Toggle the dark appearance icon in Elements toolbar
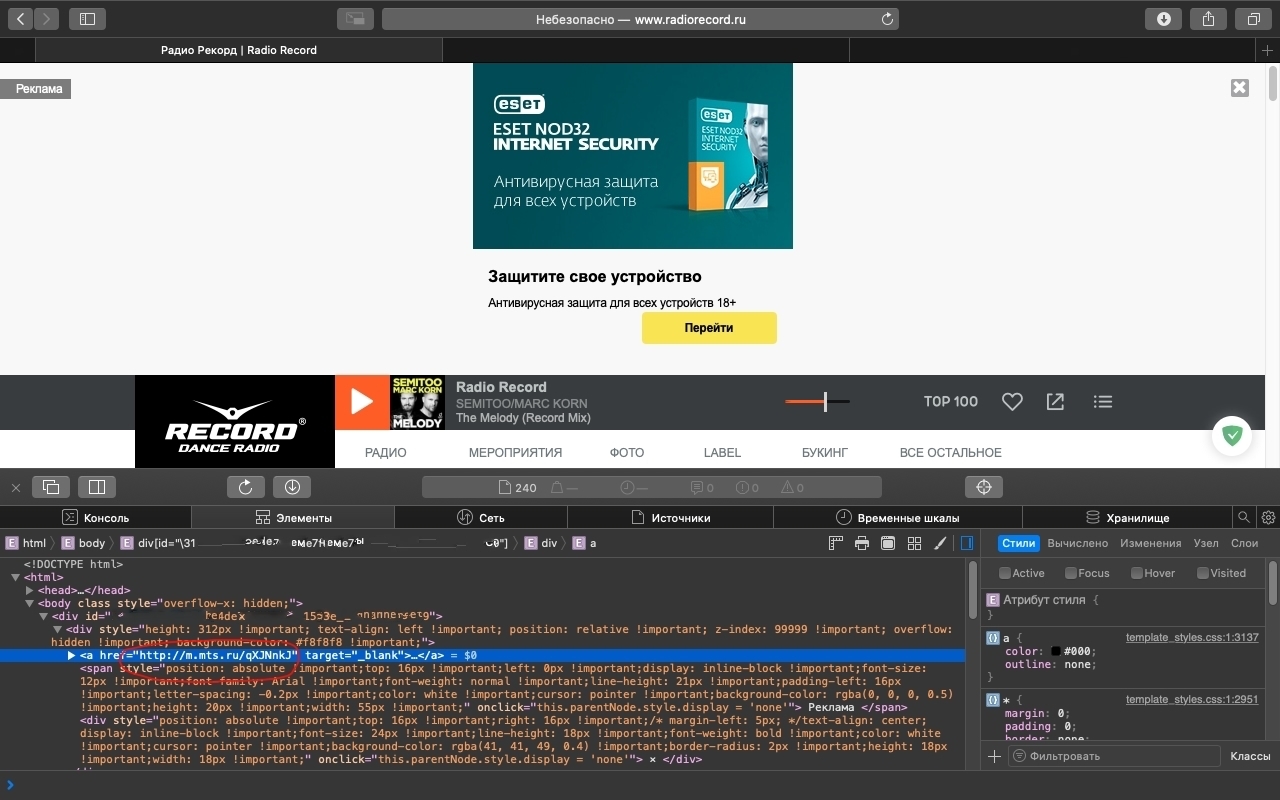Viewport: 1280px width, 800px height. [888, 543]
